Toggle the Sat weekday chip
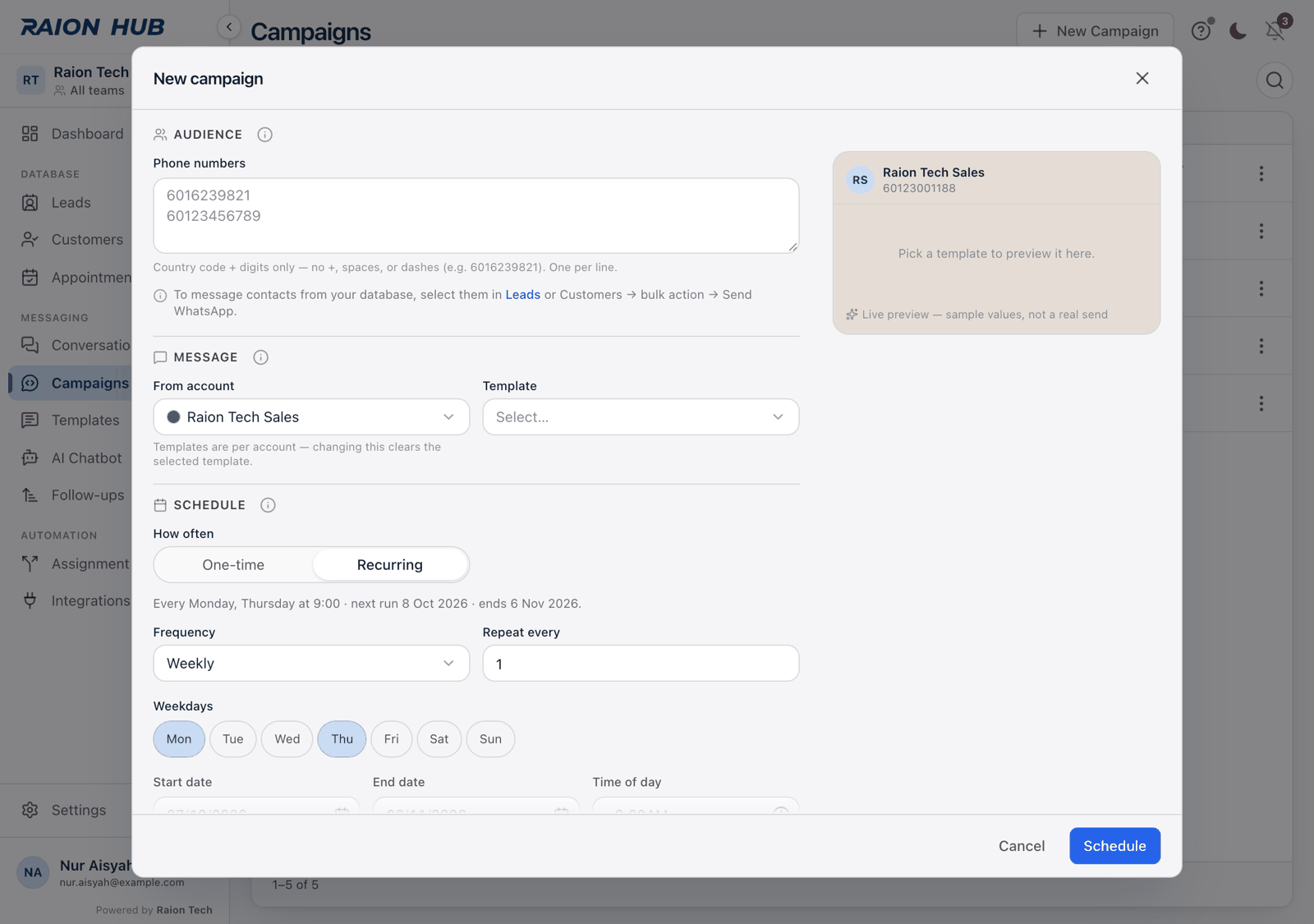Screen dimensions: 1314x924 439,739
